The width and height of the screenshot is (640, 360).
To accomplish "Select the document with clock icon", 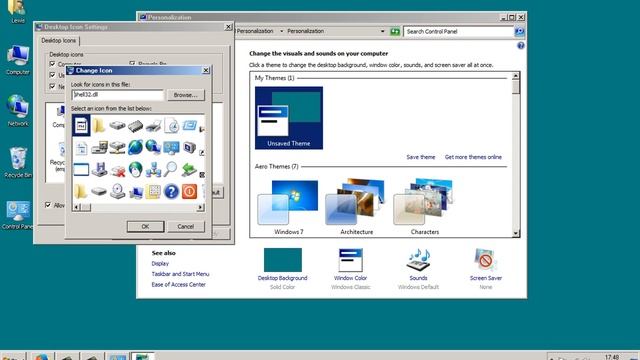I will coord(171,126).
